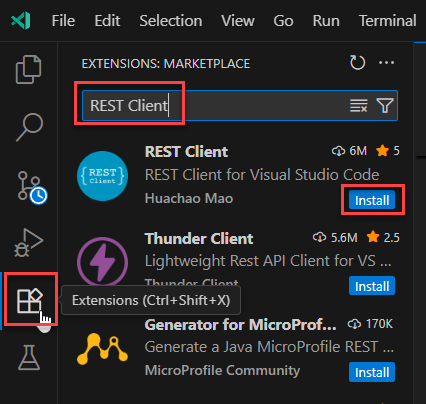
Task: Open the Source Control view
Action: (32, 187)
